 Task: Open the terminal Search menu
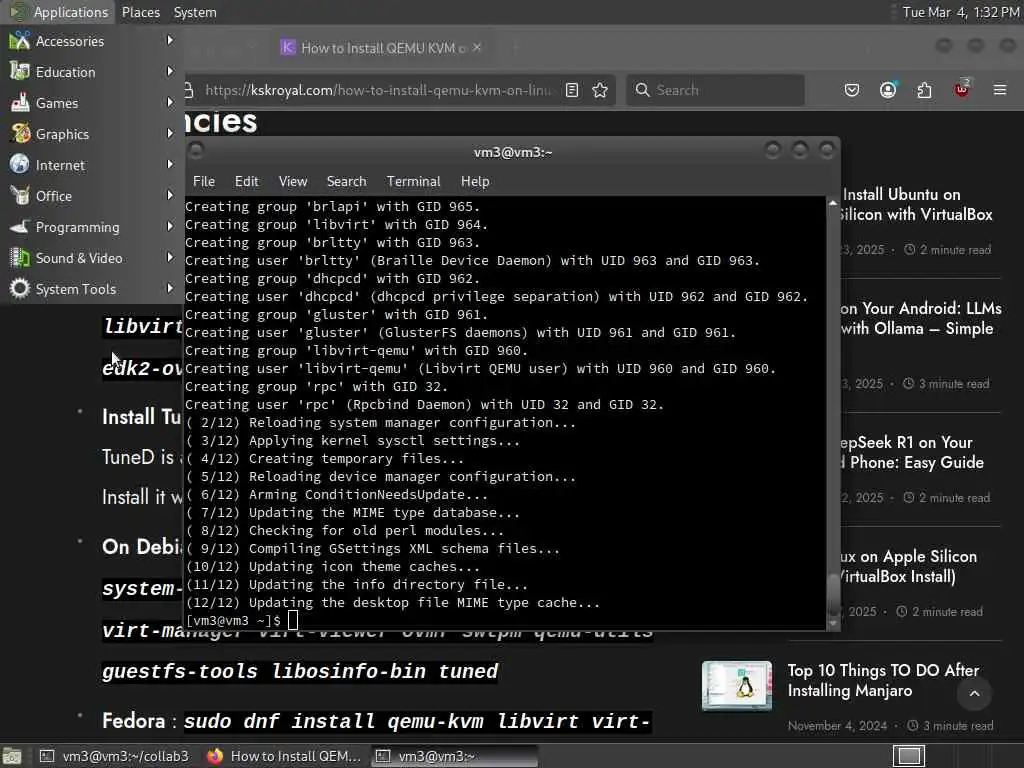tap(346, 182)
